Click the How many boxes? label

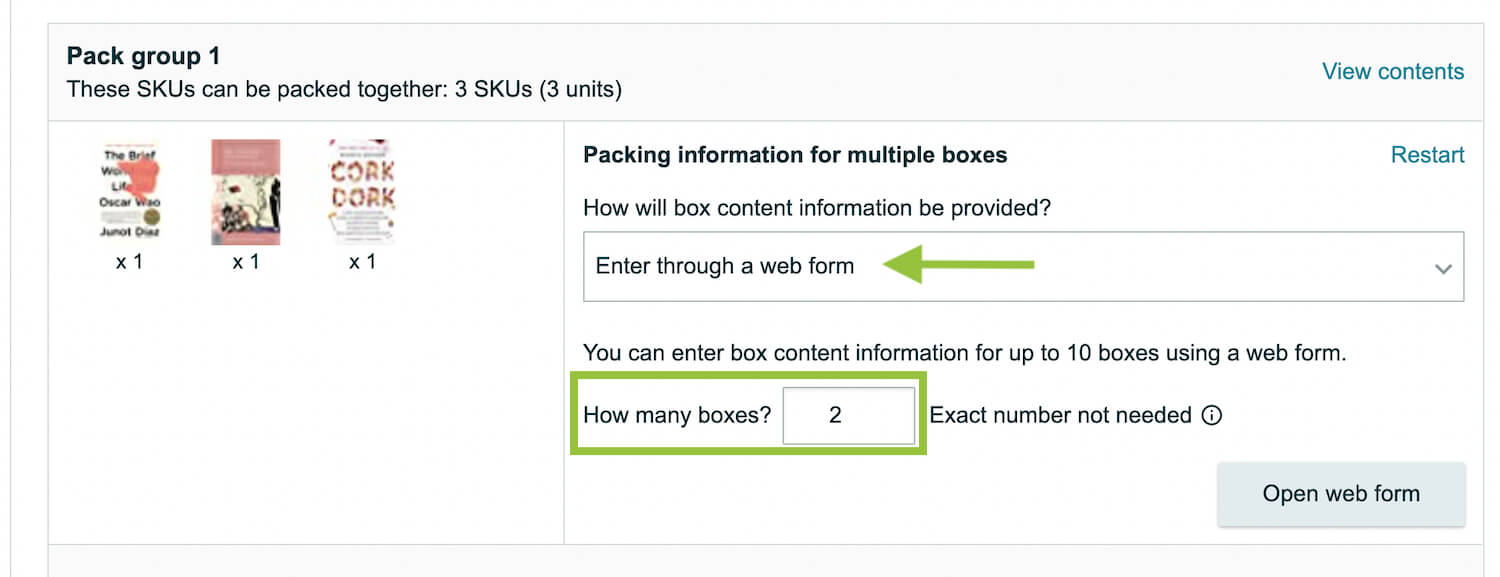click(x=677, y=415)
